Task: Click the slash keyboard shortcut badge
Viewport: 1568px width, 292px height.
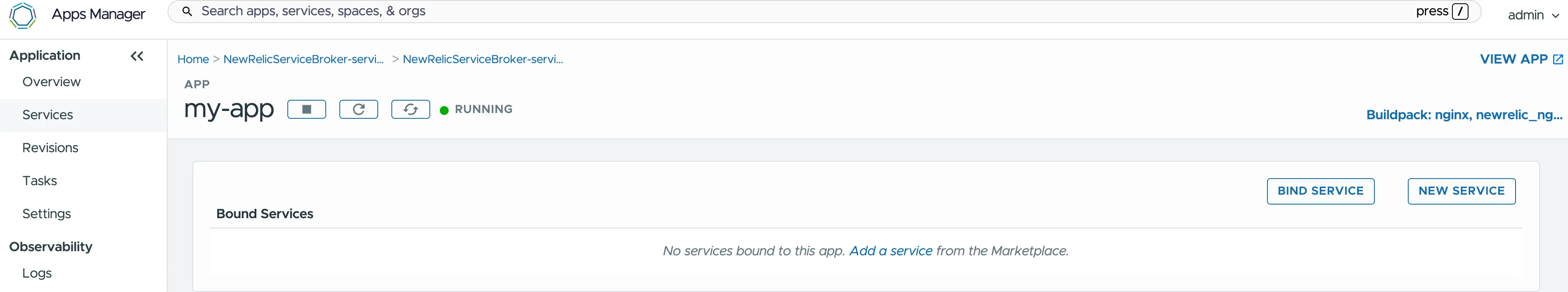Action: (x=1460, y=12)
